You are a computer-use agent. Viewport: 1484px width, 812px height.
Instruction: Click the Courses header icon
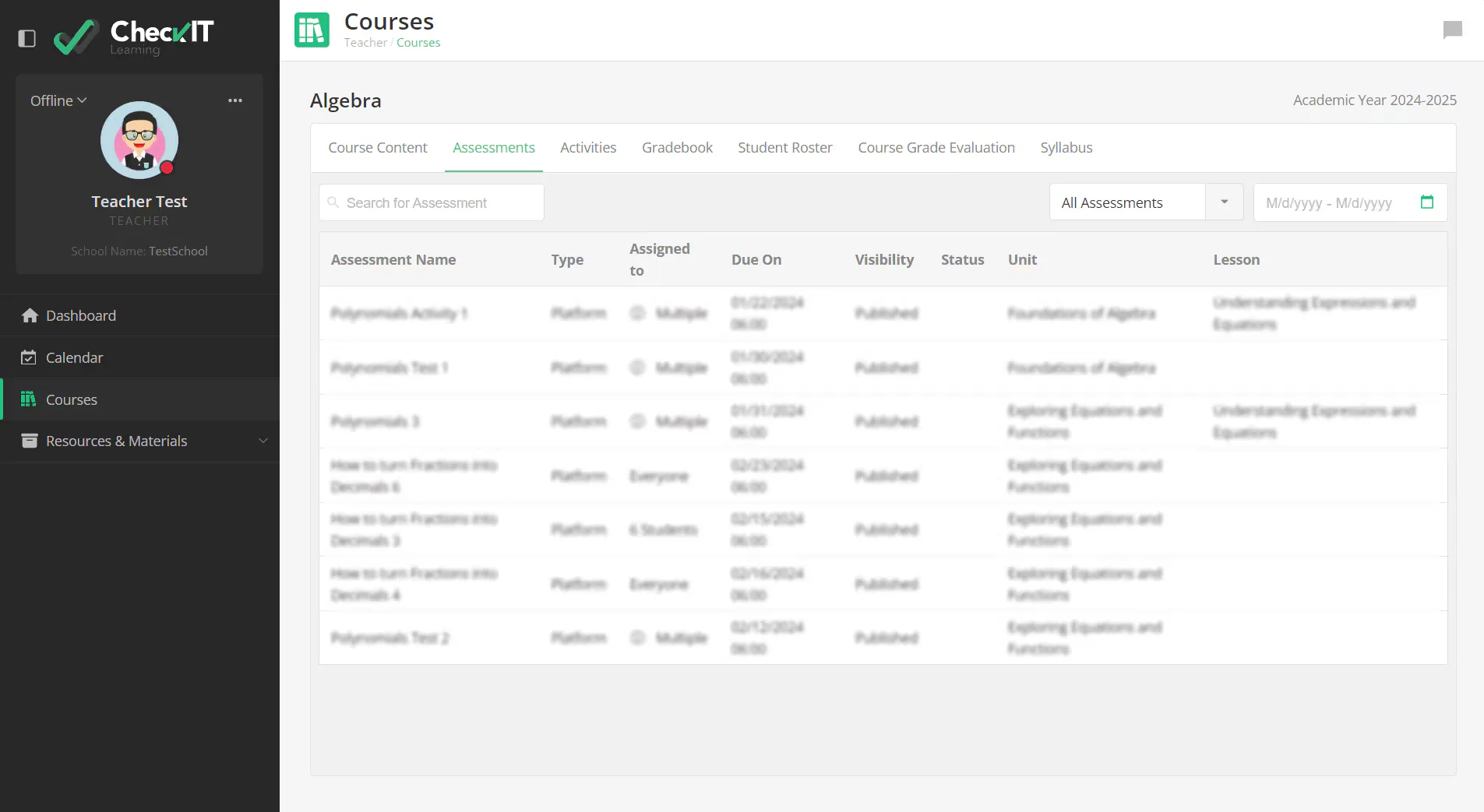click(x=312, y=30)
